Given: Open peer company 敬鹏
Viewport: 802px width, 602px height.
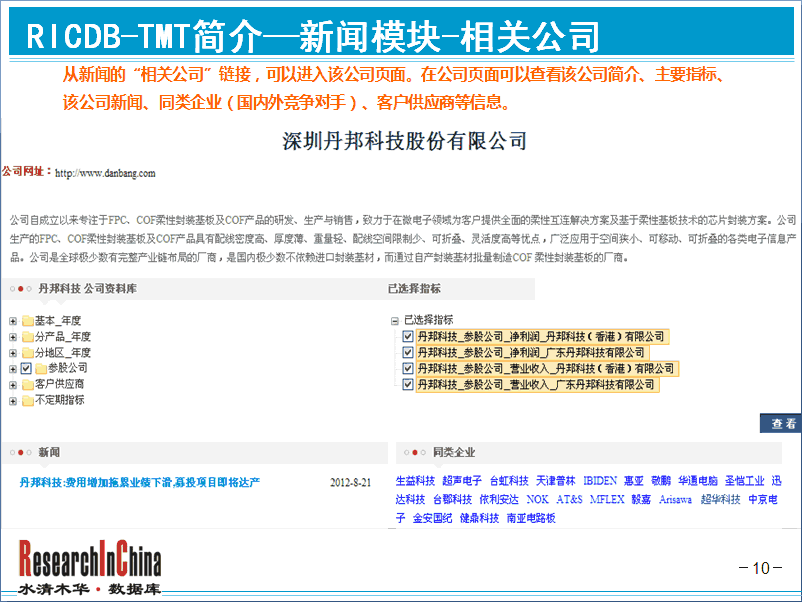Looking at the screenshot, I should point(661,481).
